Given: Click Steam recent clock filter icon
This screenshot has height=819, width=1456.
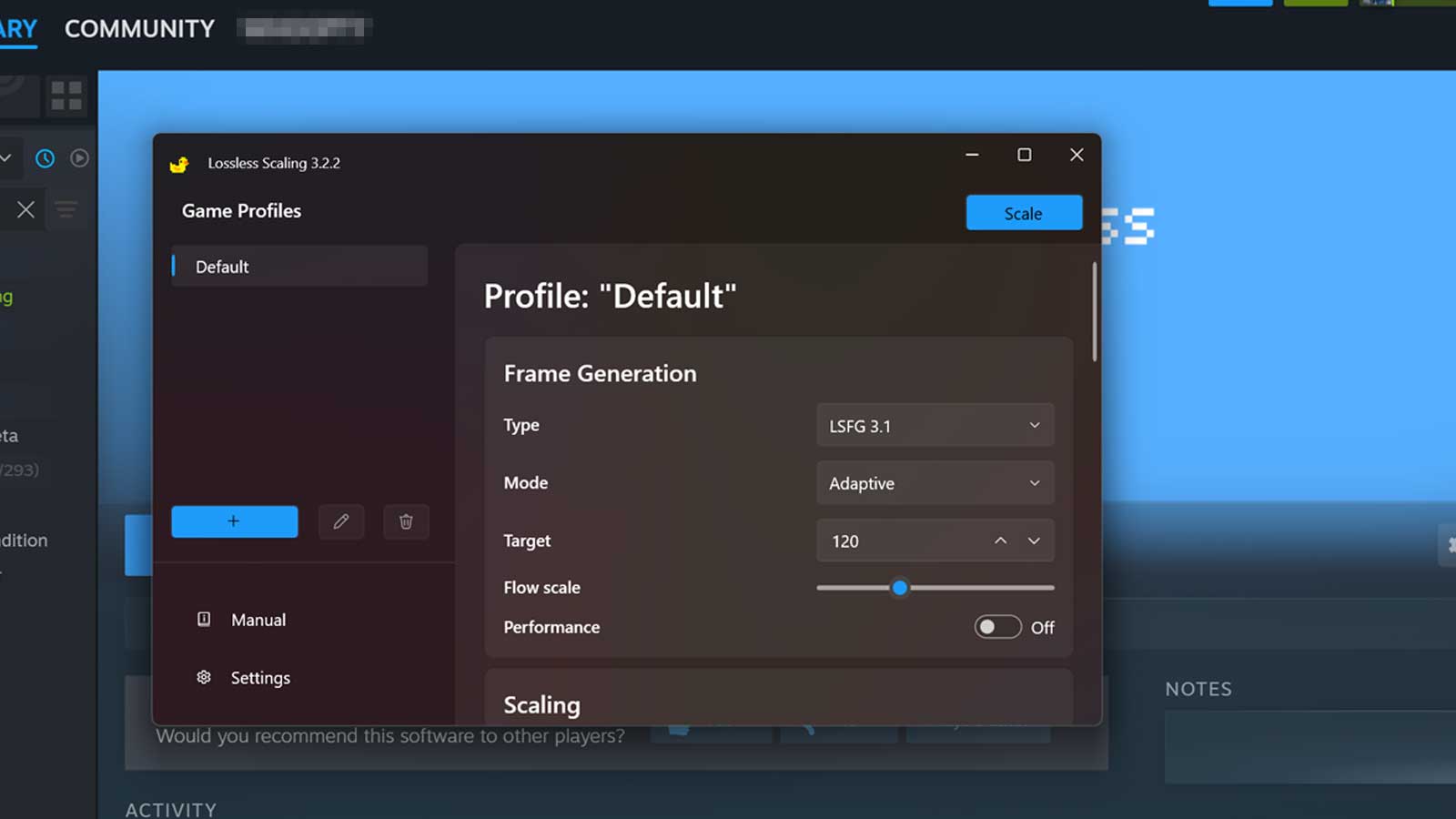Looking at the screenshot, I should coord(45,158).
